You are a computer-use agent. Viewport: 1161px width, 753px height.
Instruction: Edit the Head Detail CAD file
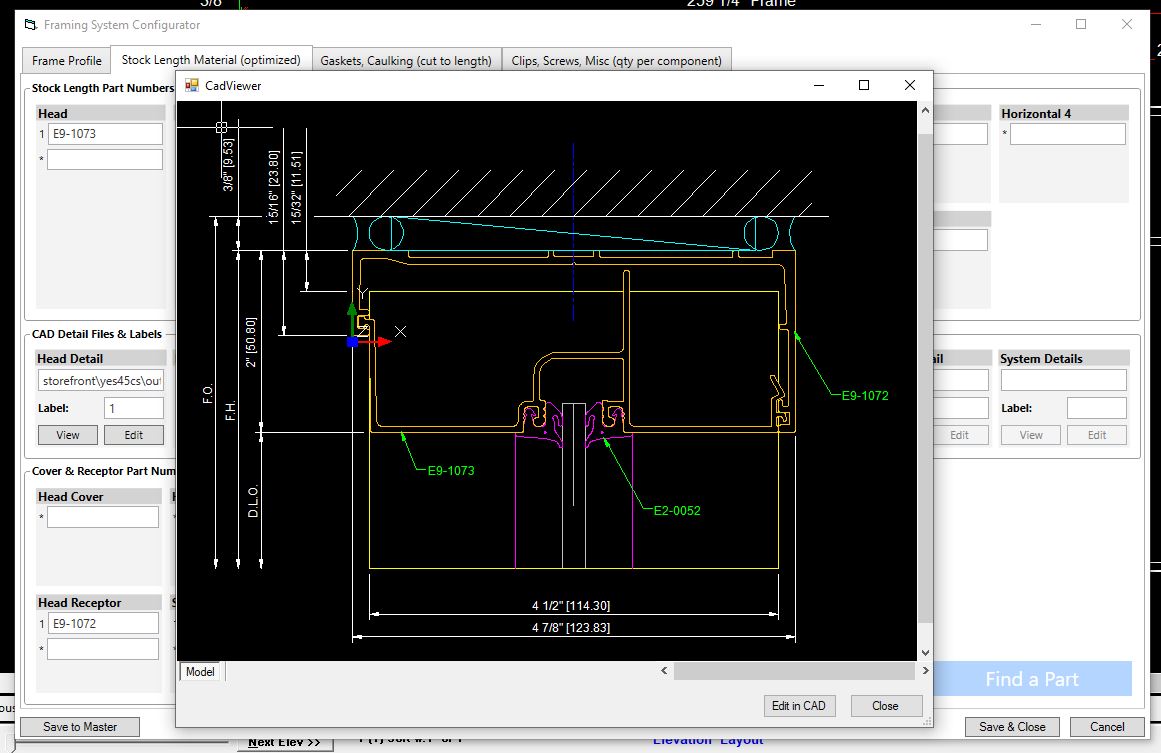tap(133, 435)
